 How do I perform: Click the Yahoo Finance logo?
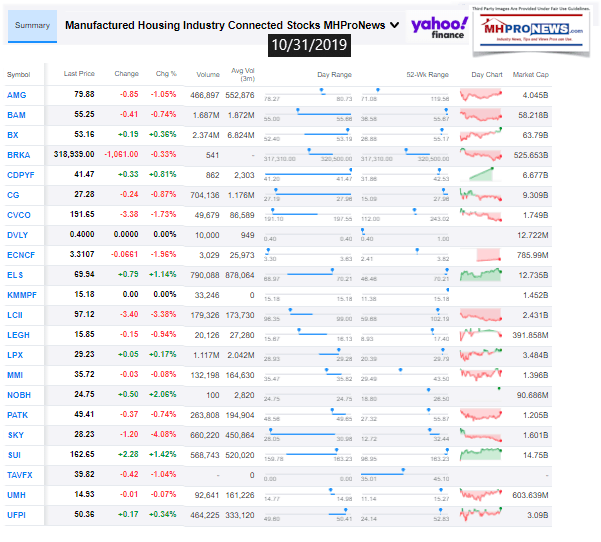pyautogui.click(x=439, y=28)
